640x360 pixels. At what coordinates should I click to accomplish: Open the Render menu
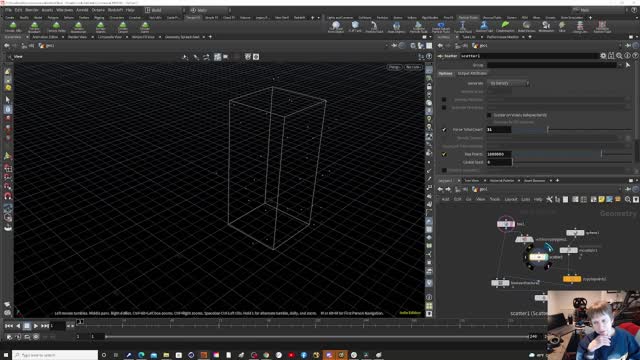click(x=32, y=10)
